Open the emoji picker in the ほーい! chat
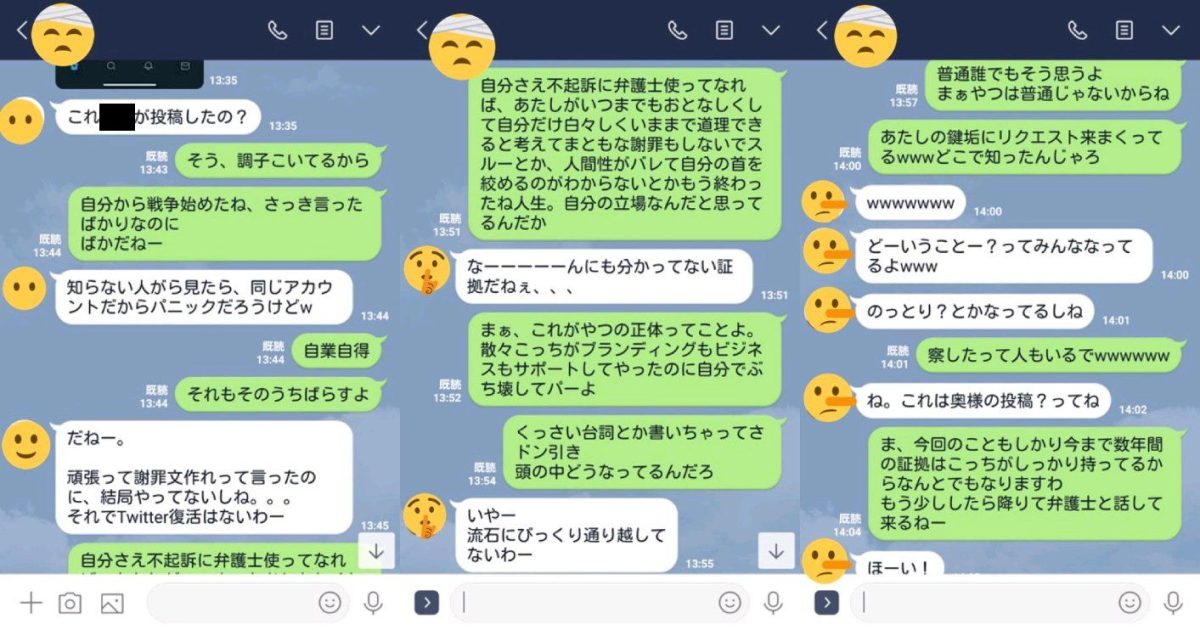Viewport: 1200px width, 630px height. pos(1130,603)
